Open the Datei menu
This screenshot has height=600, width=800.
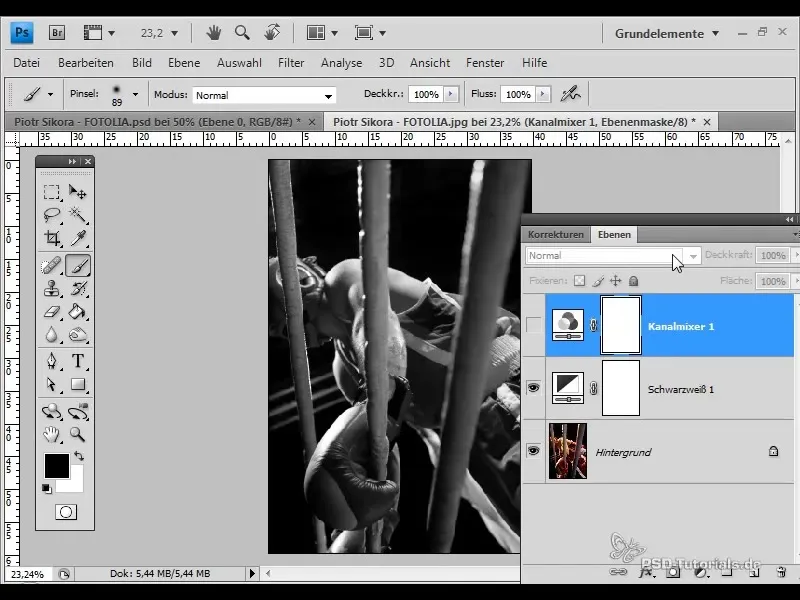[27, 63]
